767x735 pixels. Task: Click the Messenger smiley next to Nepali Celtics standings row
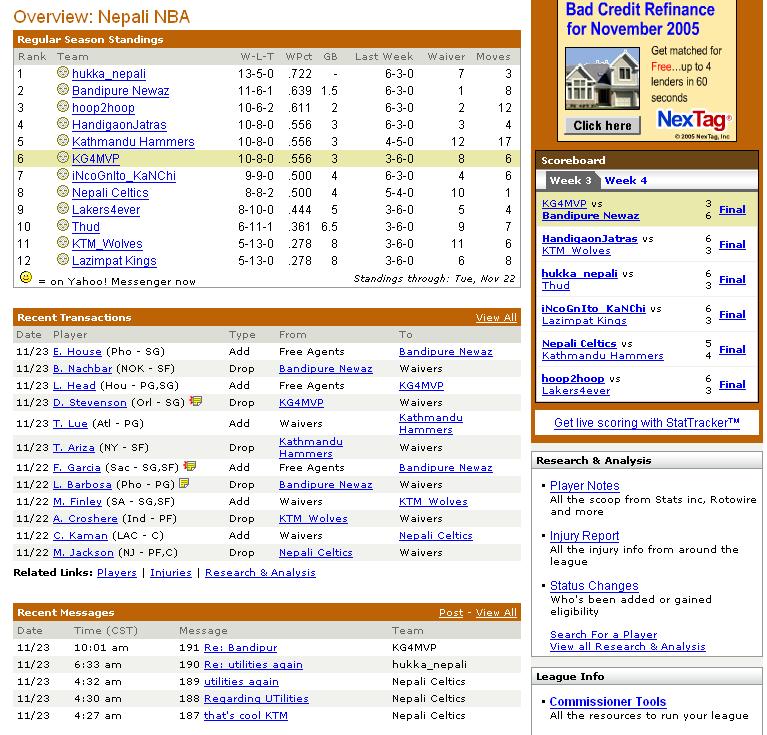click(x=63, y=192)
